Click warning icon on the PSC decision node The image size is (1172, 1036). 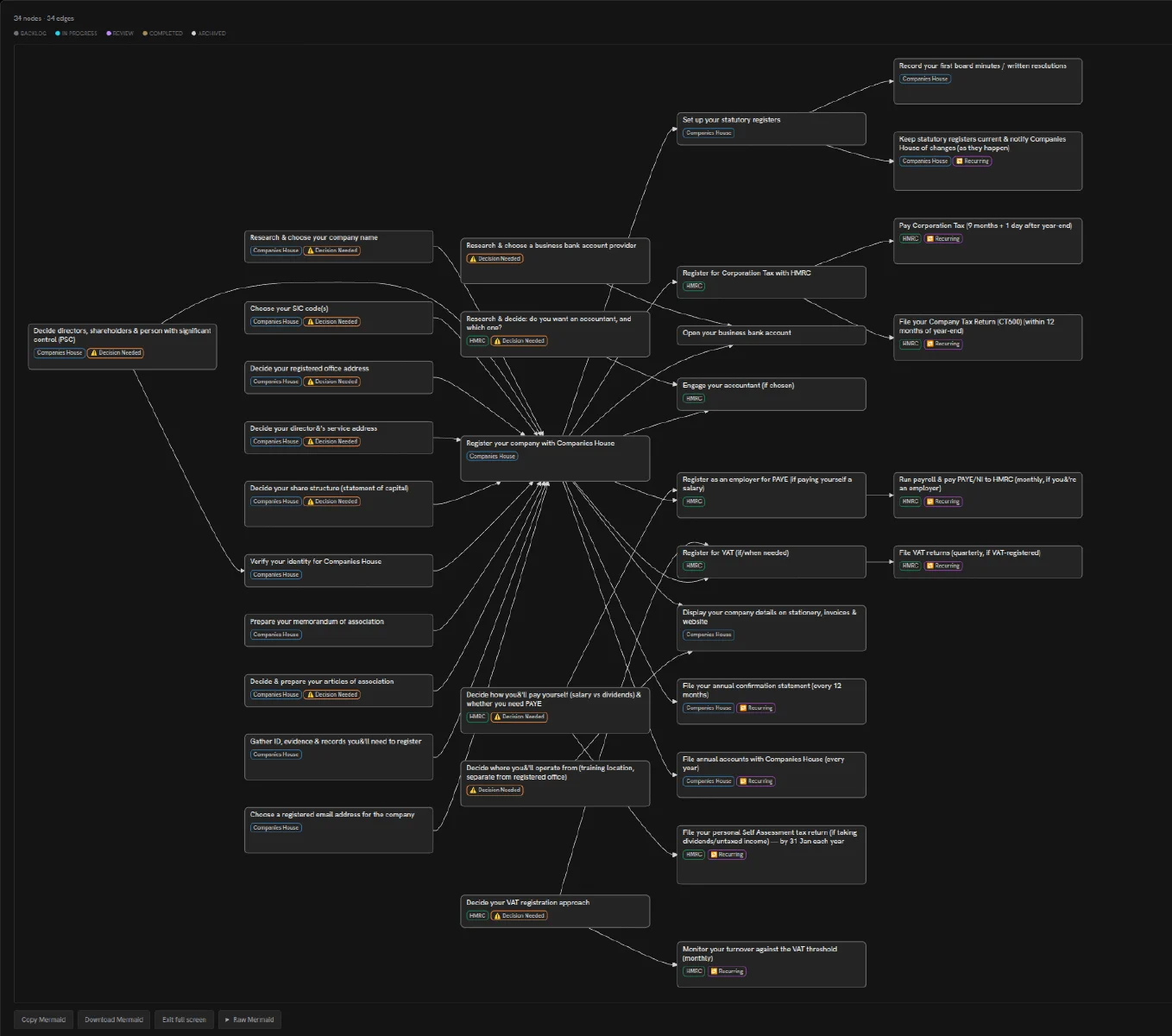(94, 353)
